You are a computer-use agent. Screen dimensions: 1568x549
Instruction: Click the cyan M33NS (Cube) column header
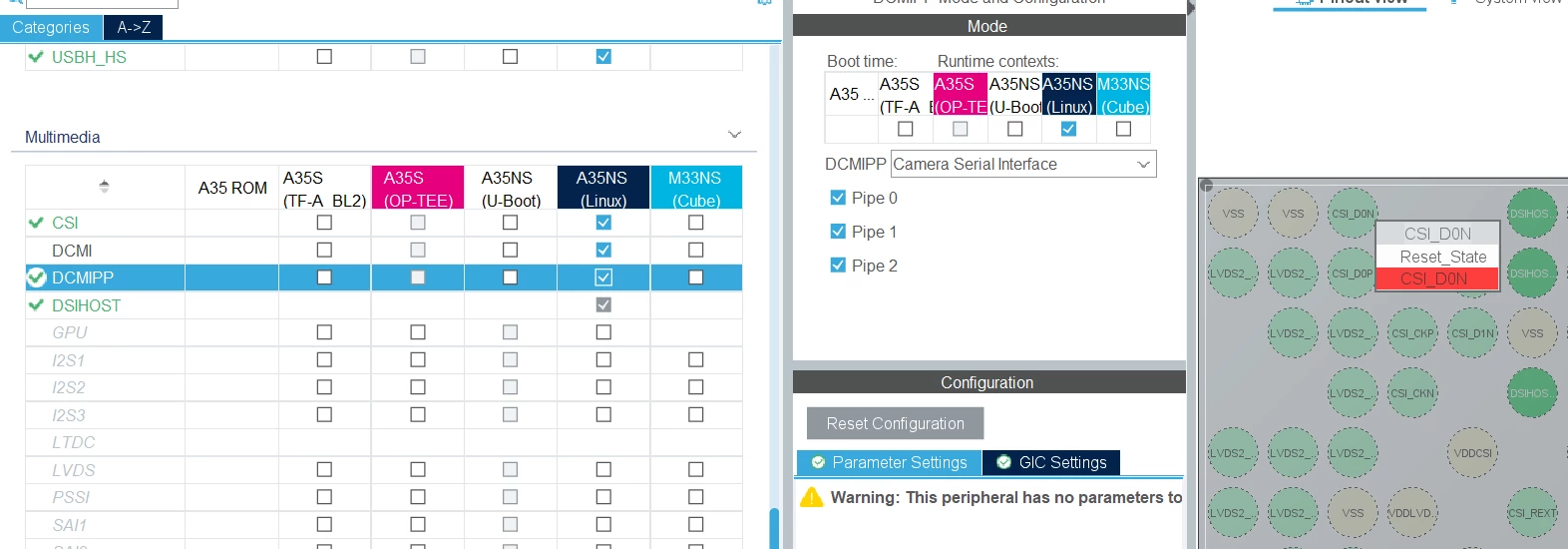696,188
